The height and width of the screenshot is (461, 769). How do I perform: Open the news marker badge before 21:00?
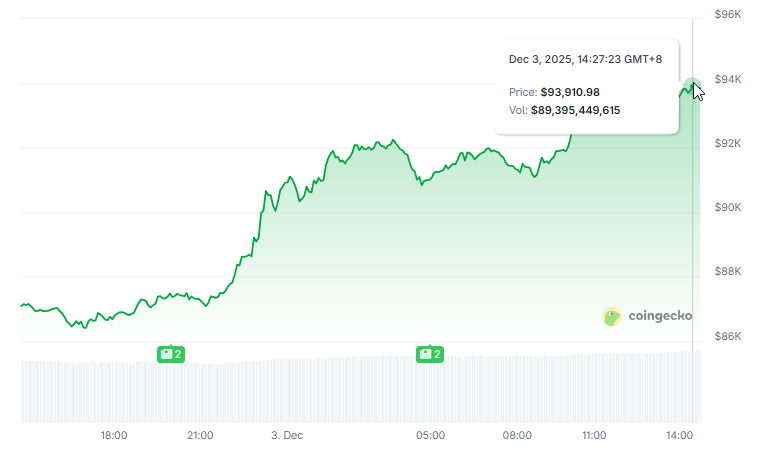[171, 354]
